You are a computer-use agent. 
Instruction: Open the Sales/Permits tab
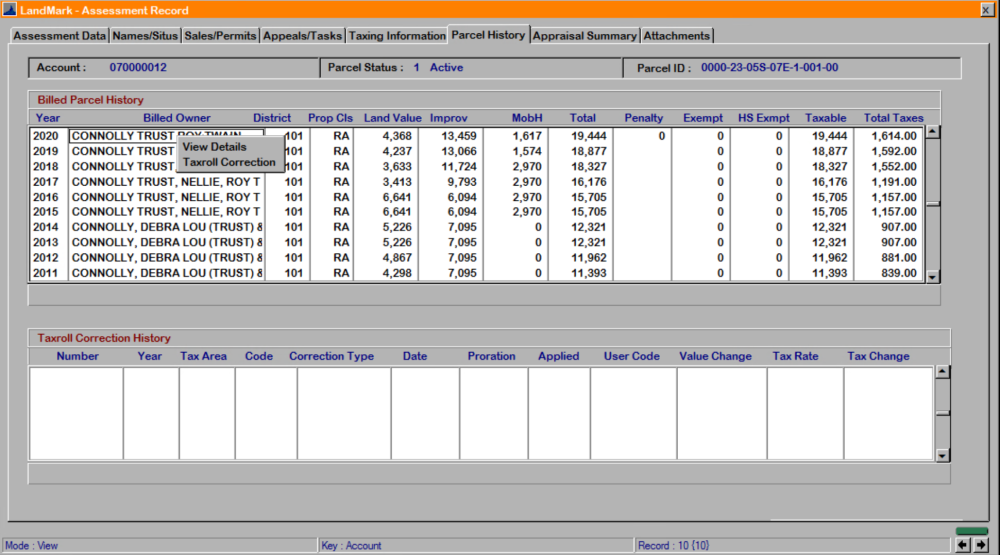(x=220, y=36)
